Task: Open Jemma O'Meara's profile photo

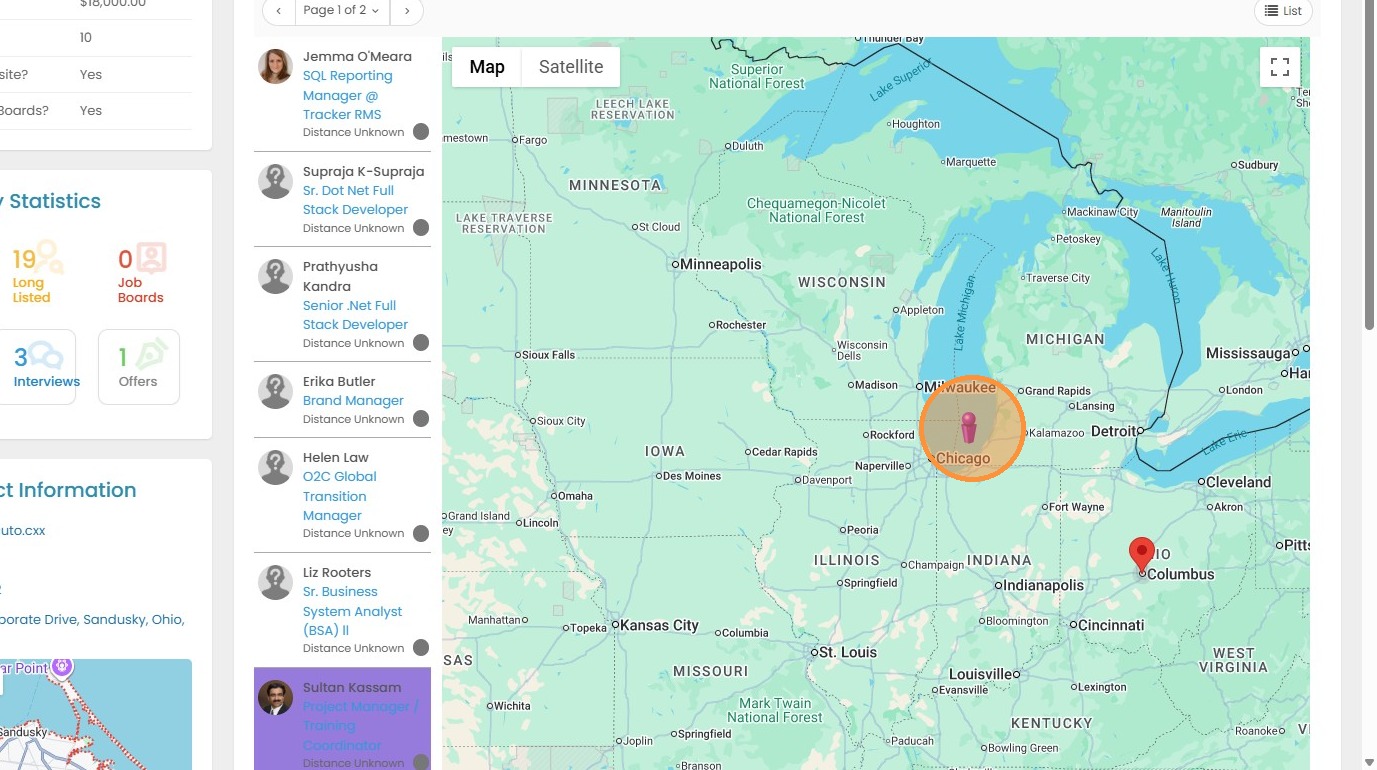Action: click(275, 67)
